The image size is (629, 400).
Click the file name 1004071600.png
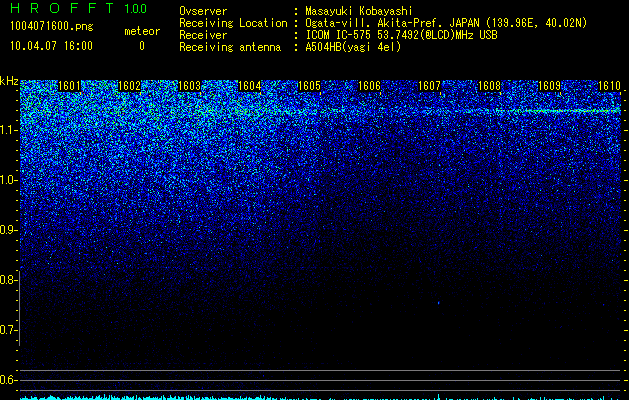pos(52,26)
